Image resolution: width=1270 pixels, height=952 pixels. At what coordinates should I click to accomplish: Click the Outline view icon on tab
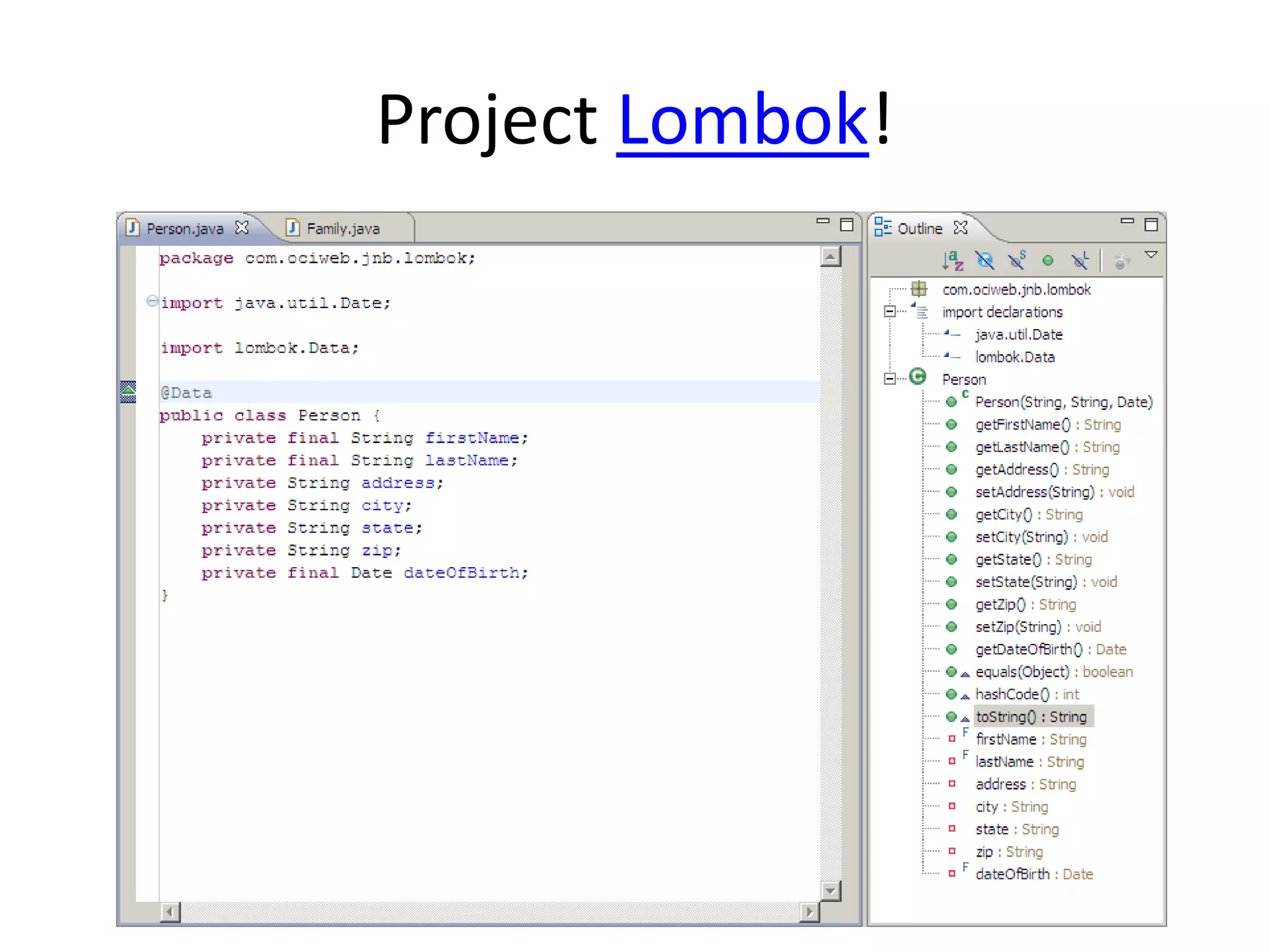click(x=882, y=227)
